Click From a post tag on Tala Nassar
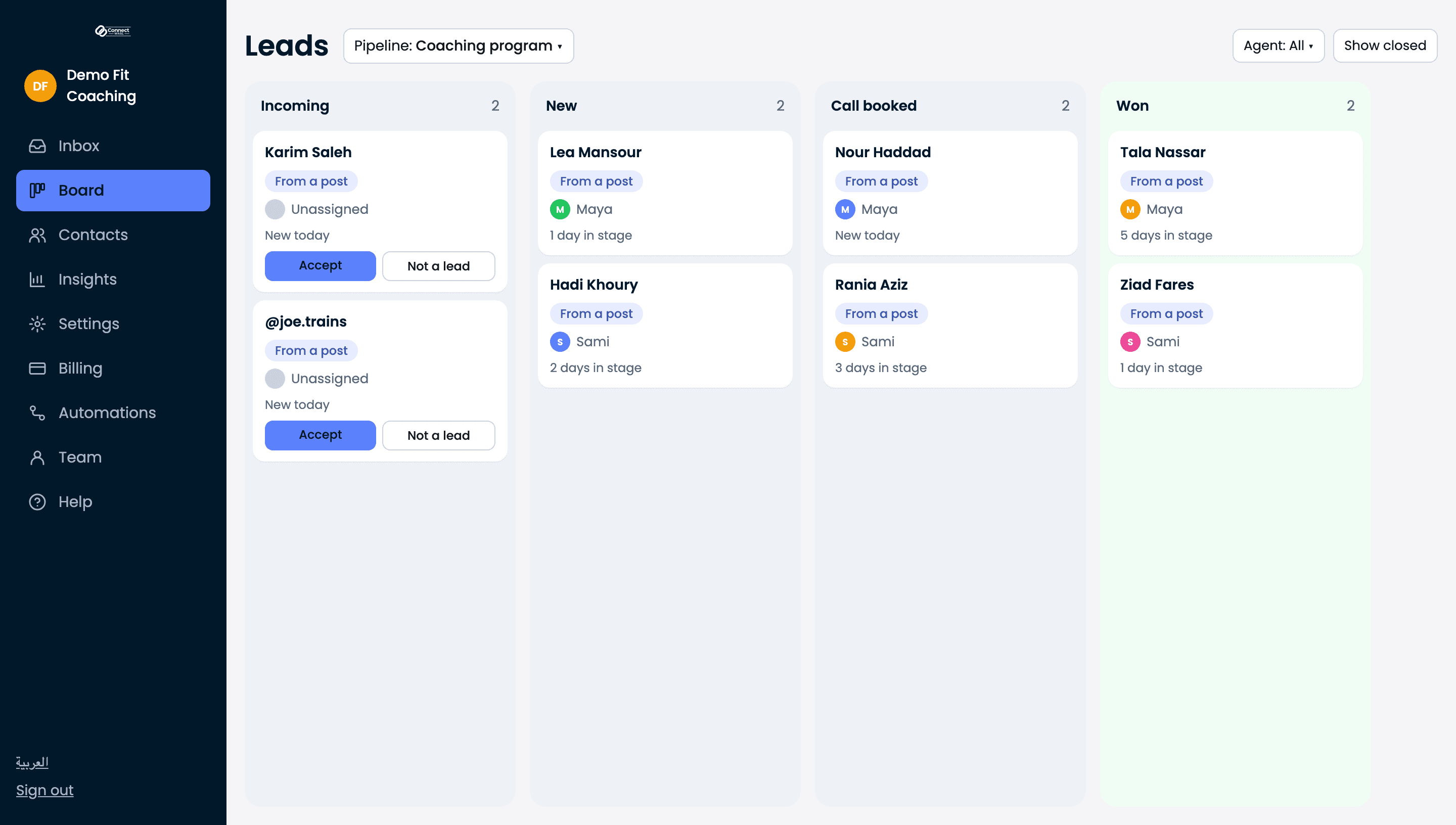 (1166, 181)
